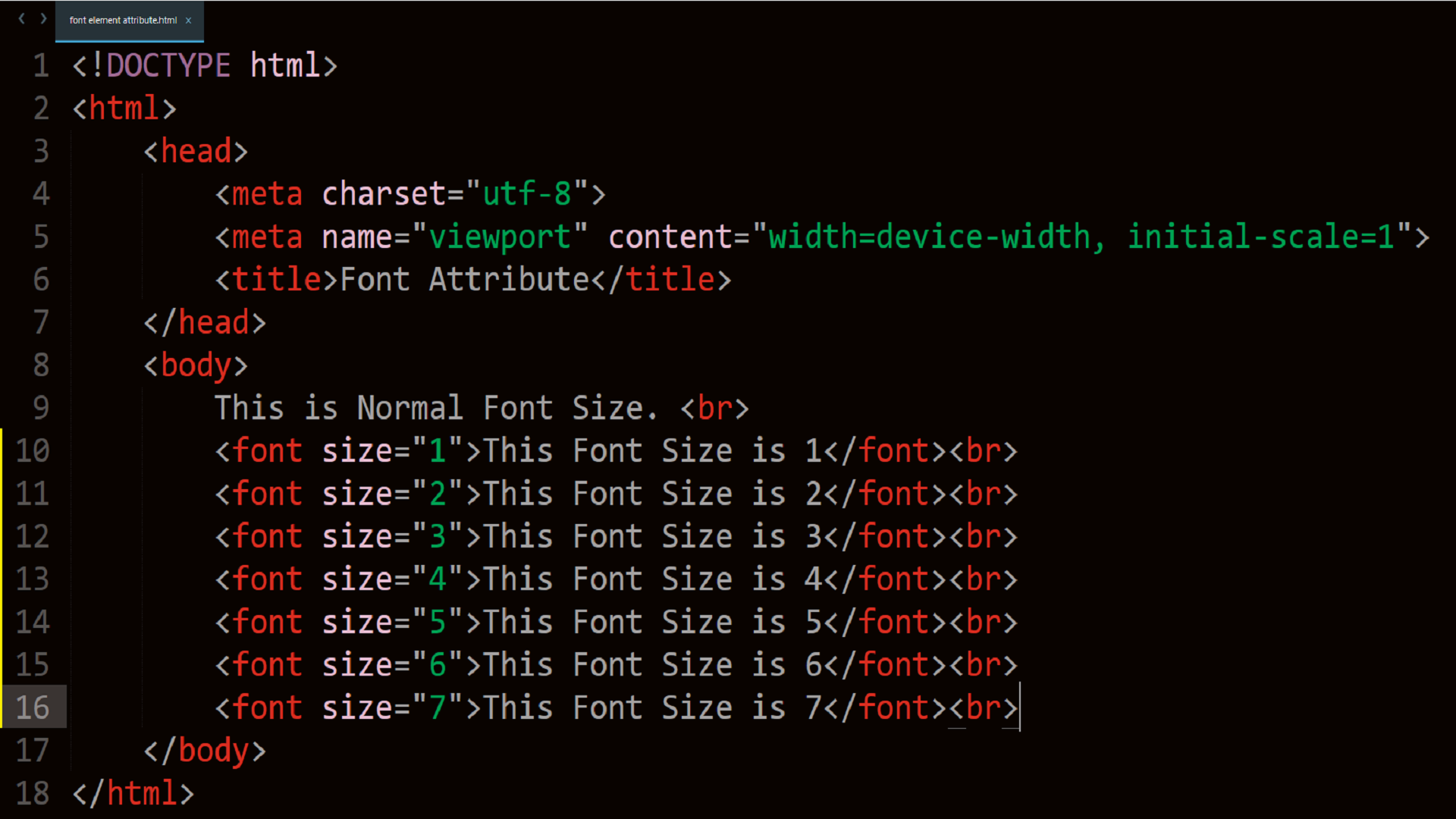Click the viewport attribute value
Viewport: 1456px width, 819px height.
(x=500, y=237)
